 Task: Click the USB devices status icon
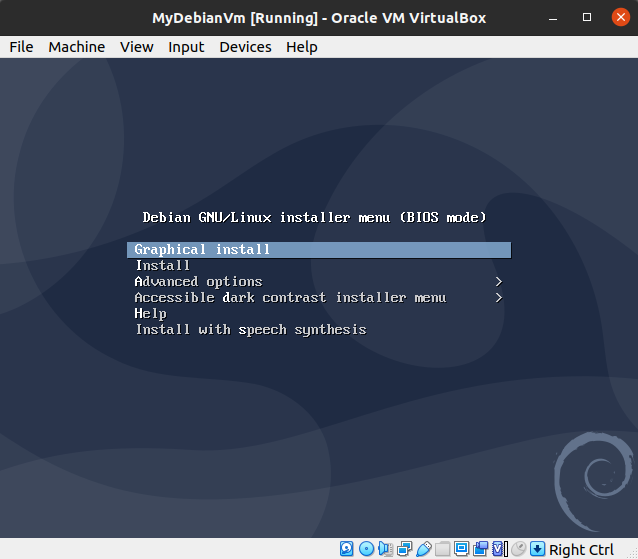(424, 549)
